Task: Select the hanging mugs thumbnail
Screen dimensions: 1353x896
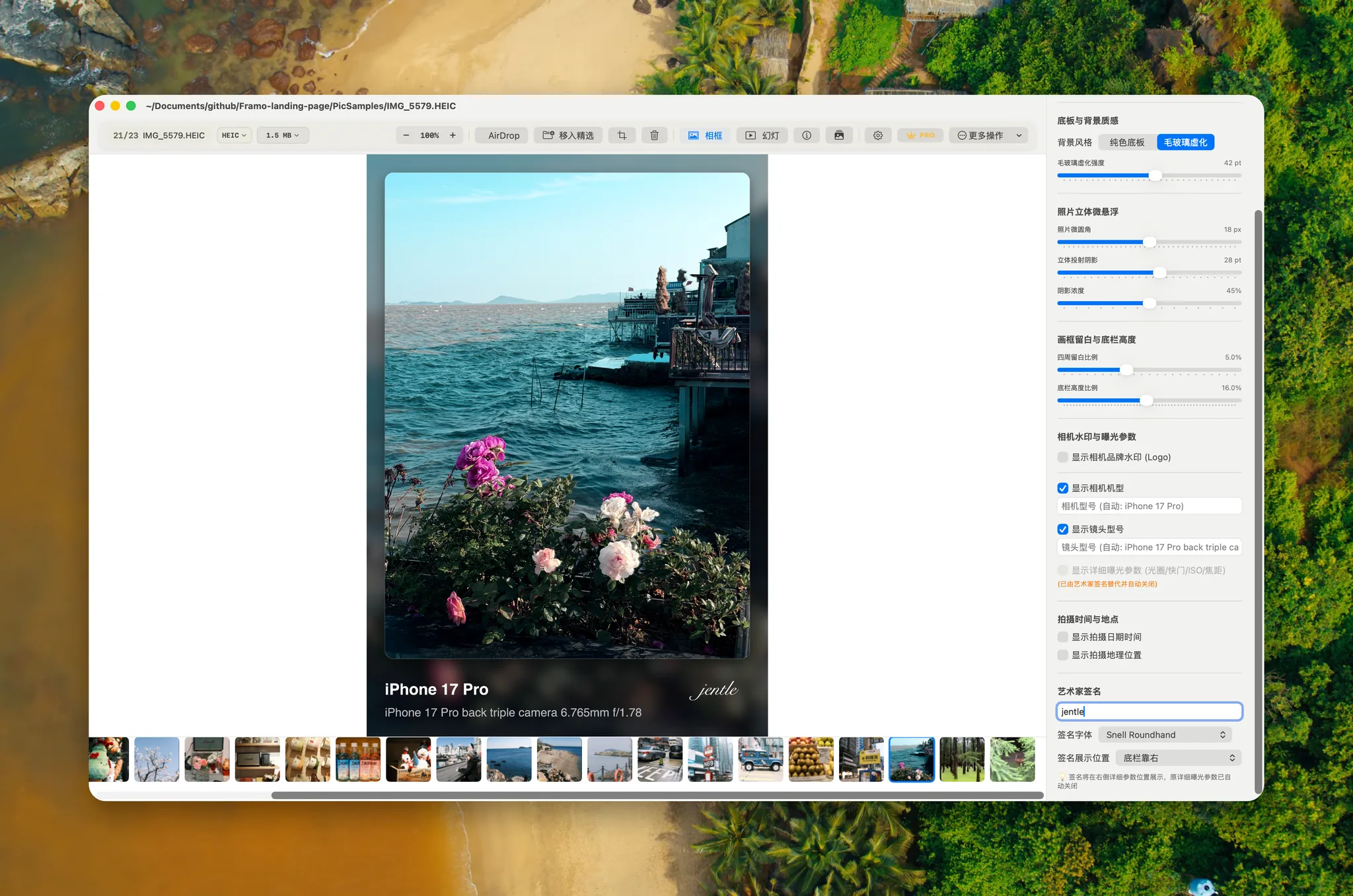Action: click(x=308, y=759)
